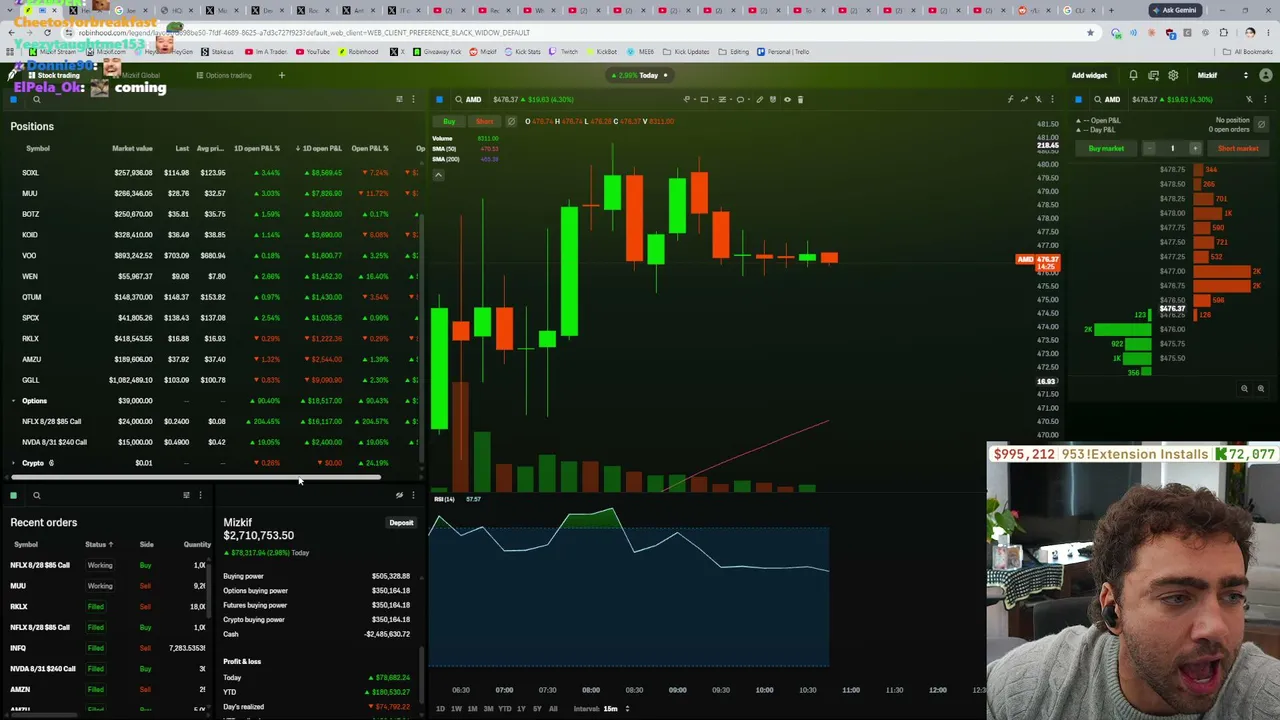Image resolution: width=1280 pixels, height=720 pixels.
Task: Select the 5Y chart range
Action: (x=537, y=709)
